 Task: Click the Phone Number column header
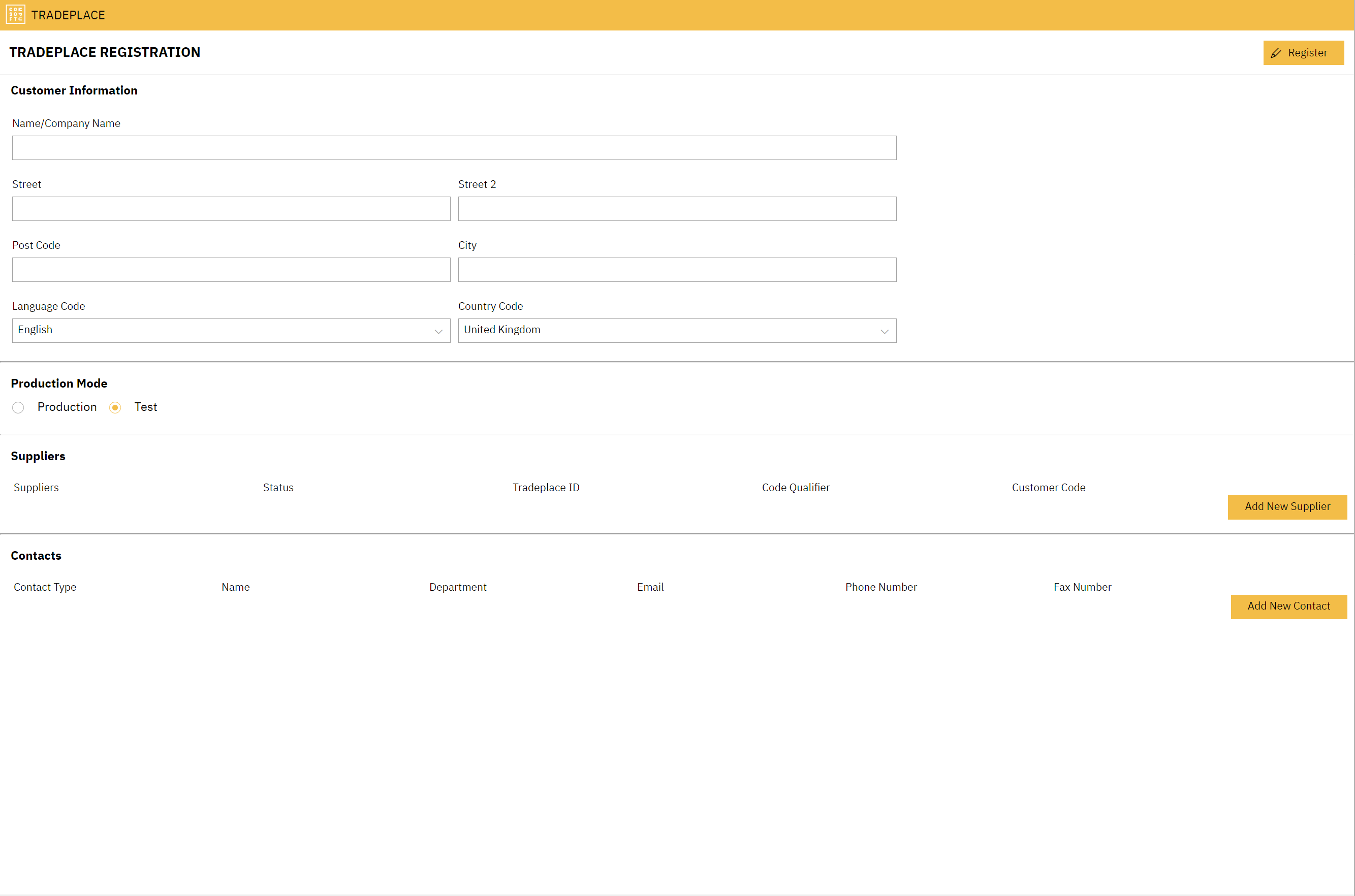coord(880,587)
